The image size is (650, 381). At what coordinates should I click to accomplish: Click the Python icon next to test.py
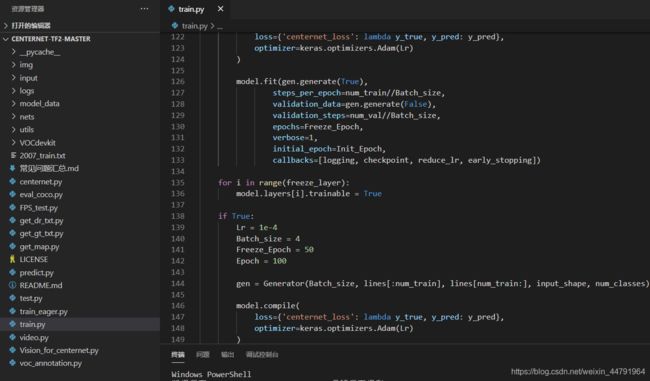(x=12, y=298)
